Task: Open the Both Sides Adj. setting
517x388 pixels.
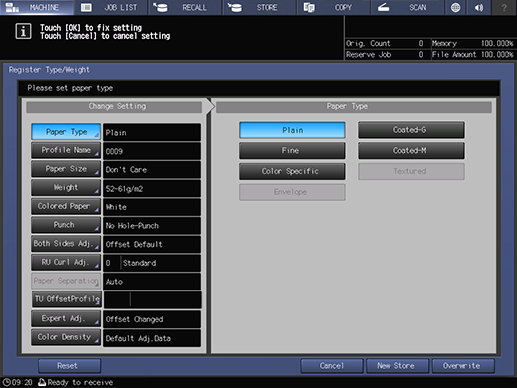Action: pos(66,244)
